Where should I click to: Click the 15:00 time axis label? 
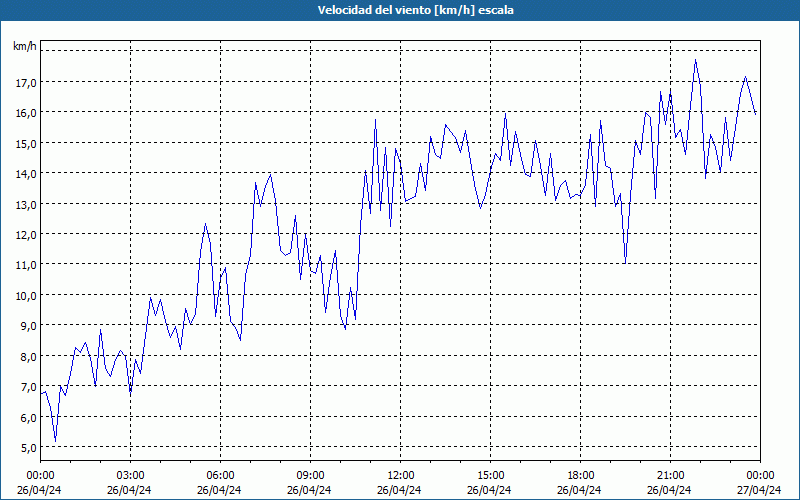(490, 476)
